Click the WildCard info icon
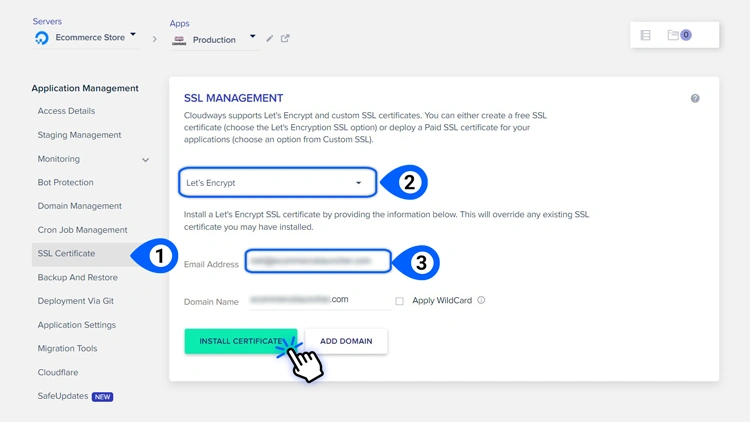The width and height of the screenshot is (750, 422). pos(481,300)
